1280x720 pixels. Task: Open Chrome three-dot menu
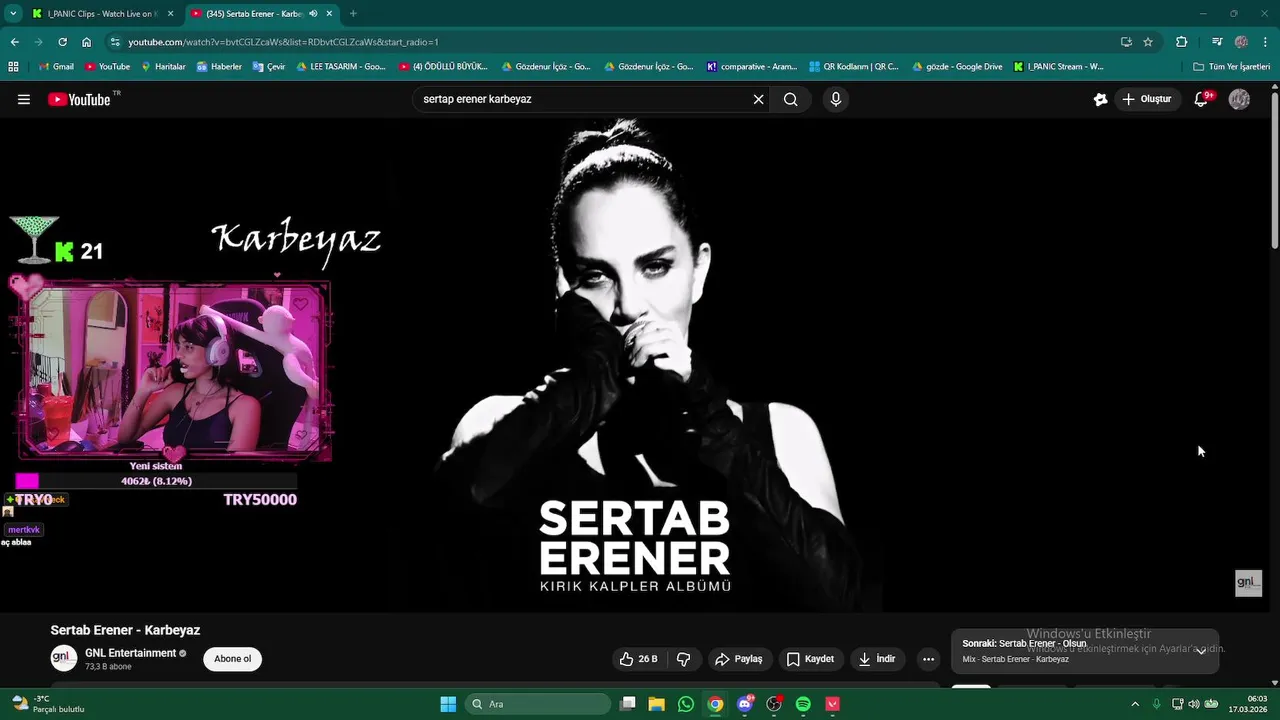point(1265,42)
